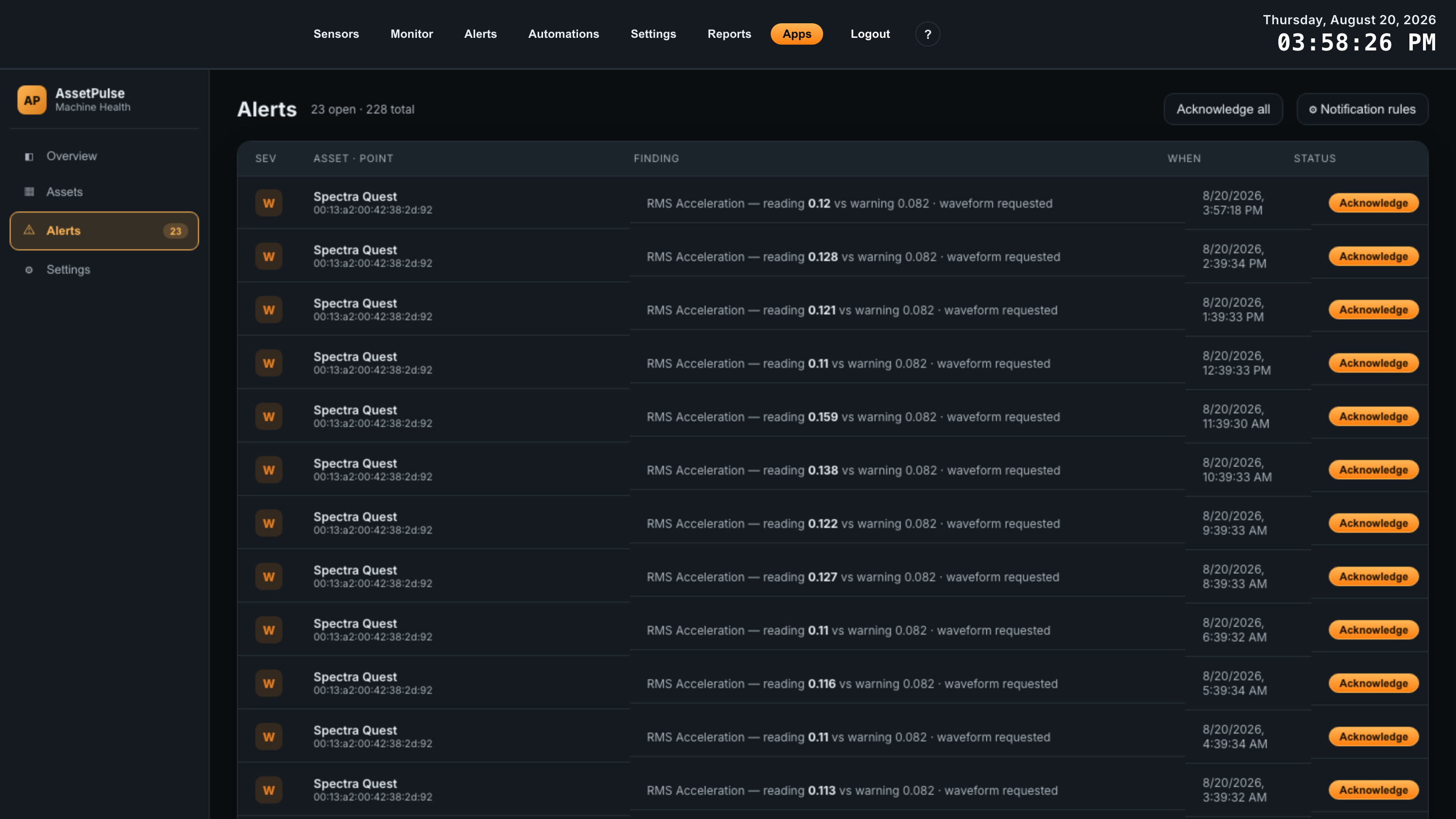Acknowledge the 9:39:33 AM alert
Screen dimensions: 1456x819
(x=1373, y=524)
